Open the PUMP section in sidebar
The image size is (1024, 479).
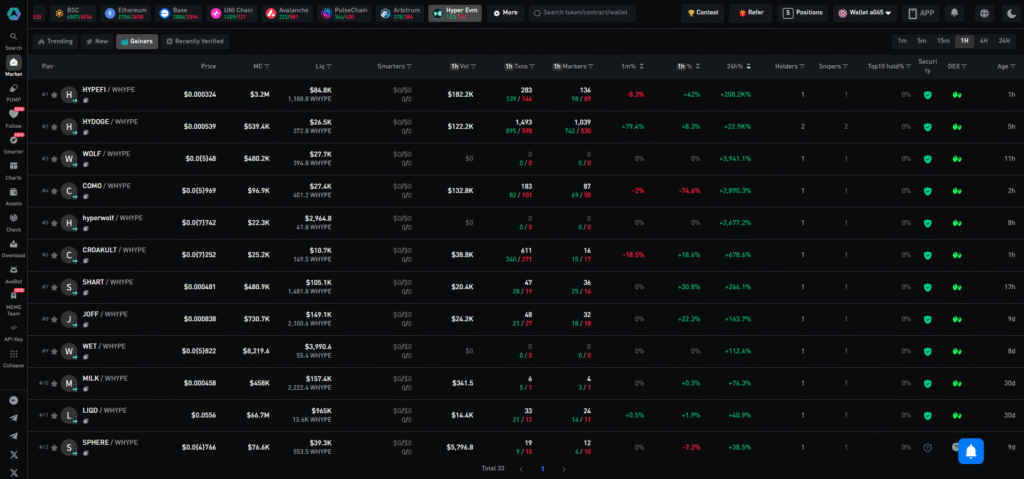coord(14,92)
